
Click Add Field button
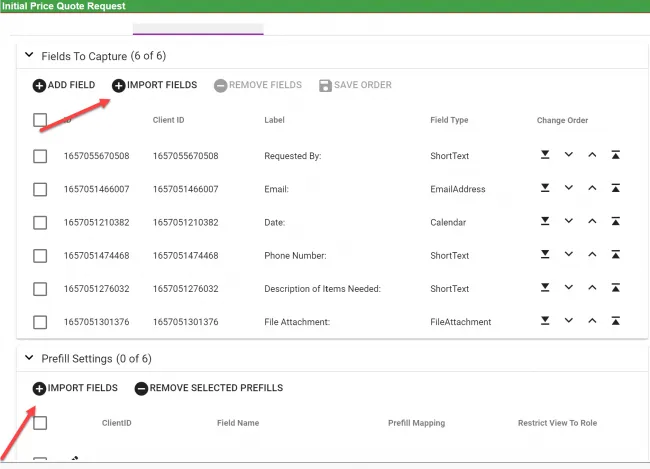pos(64,86)
